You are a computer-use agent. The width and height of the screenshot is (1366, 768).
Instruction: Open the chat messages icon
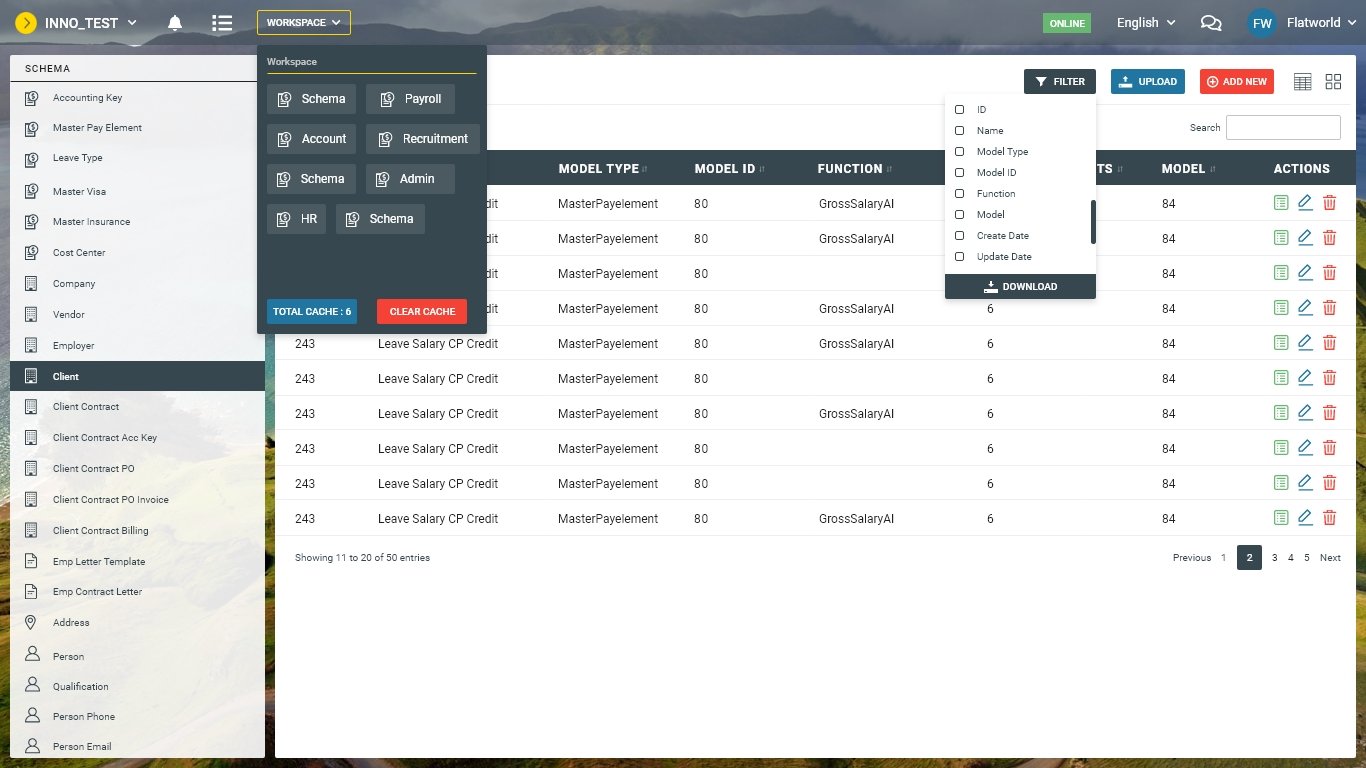pos(1210,23)
